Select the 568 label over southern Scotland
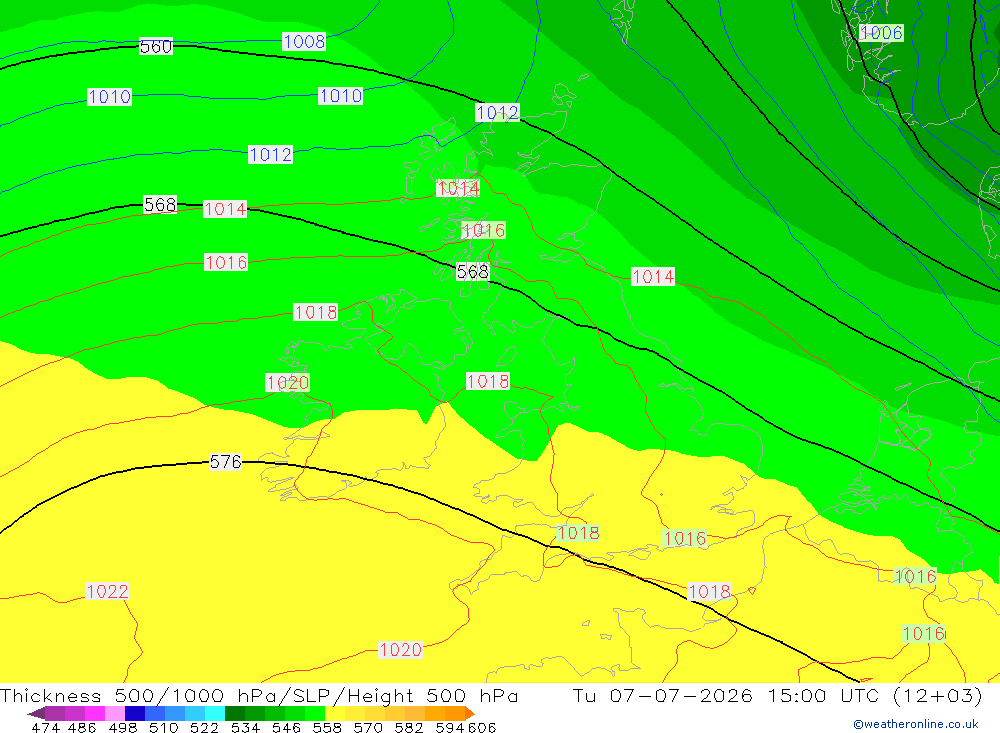This screenshot has height=733, width=1000. (473, 272)
